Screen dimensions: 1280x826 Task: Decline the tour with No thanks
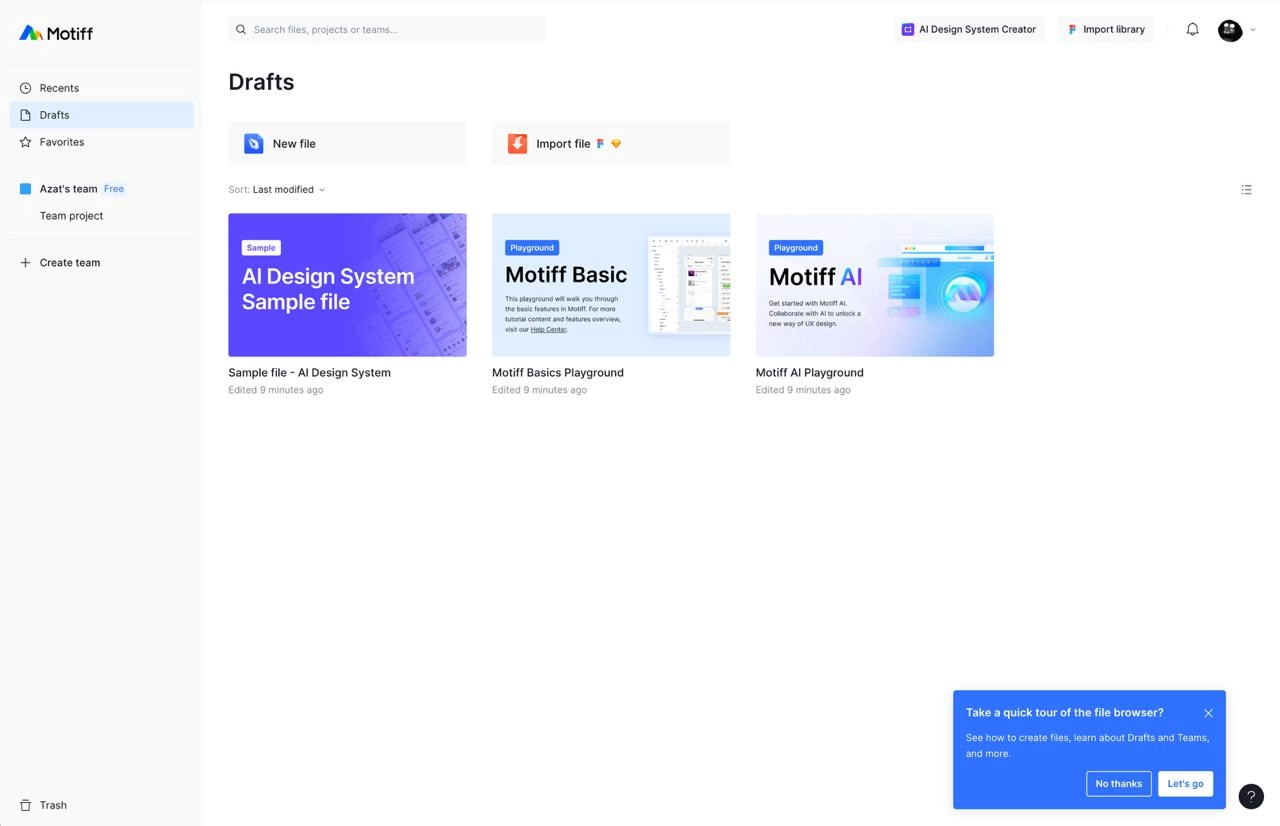pos(1119,784)
